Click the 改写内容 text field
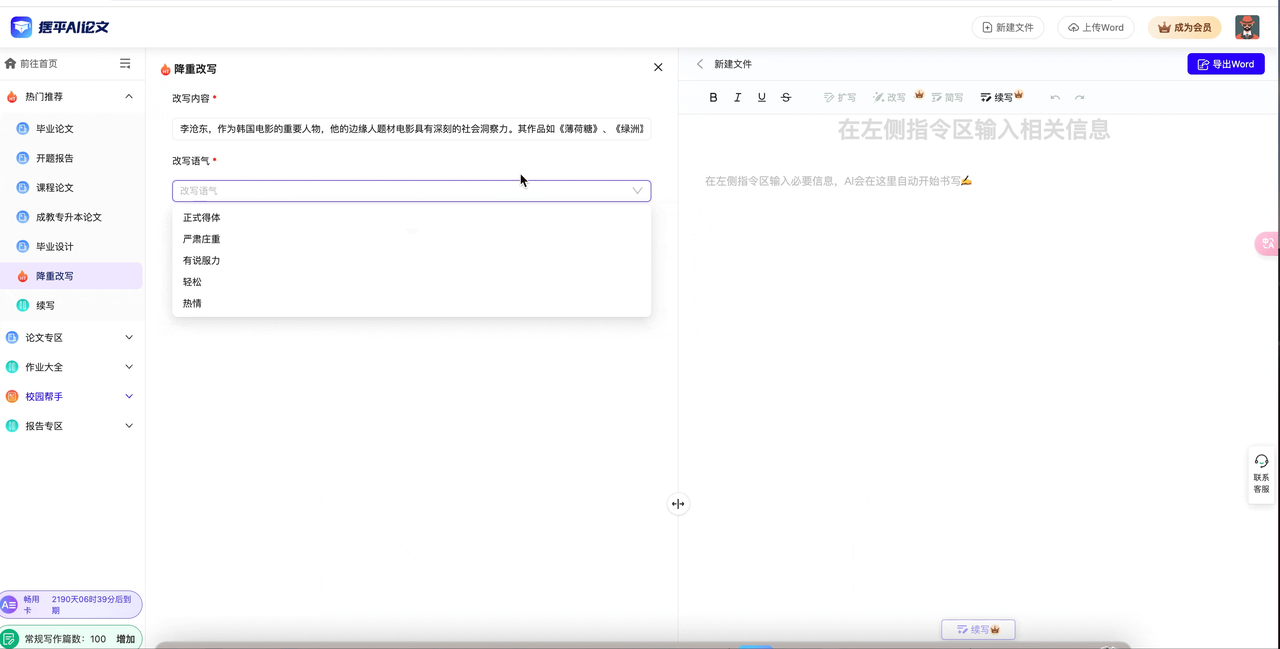The width and height of the screenshot is (1280, 649). (x=411, y=129)
